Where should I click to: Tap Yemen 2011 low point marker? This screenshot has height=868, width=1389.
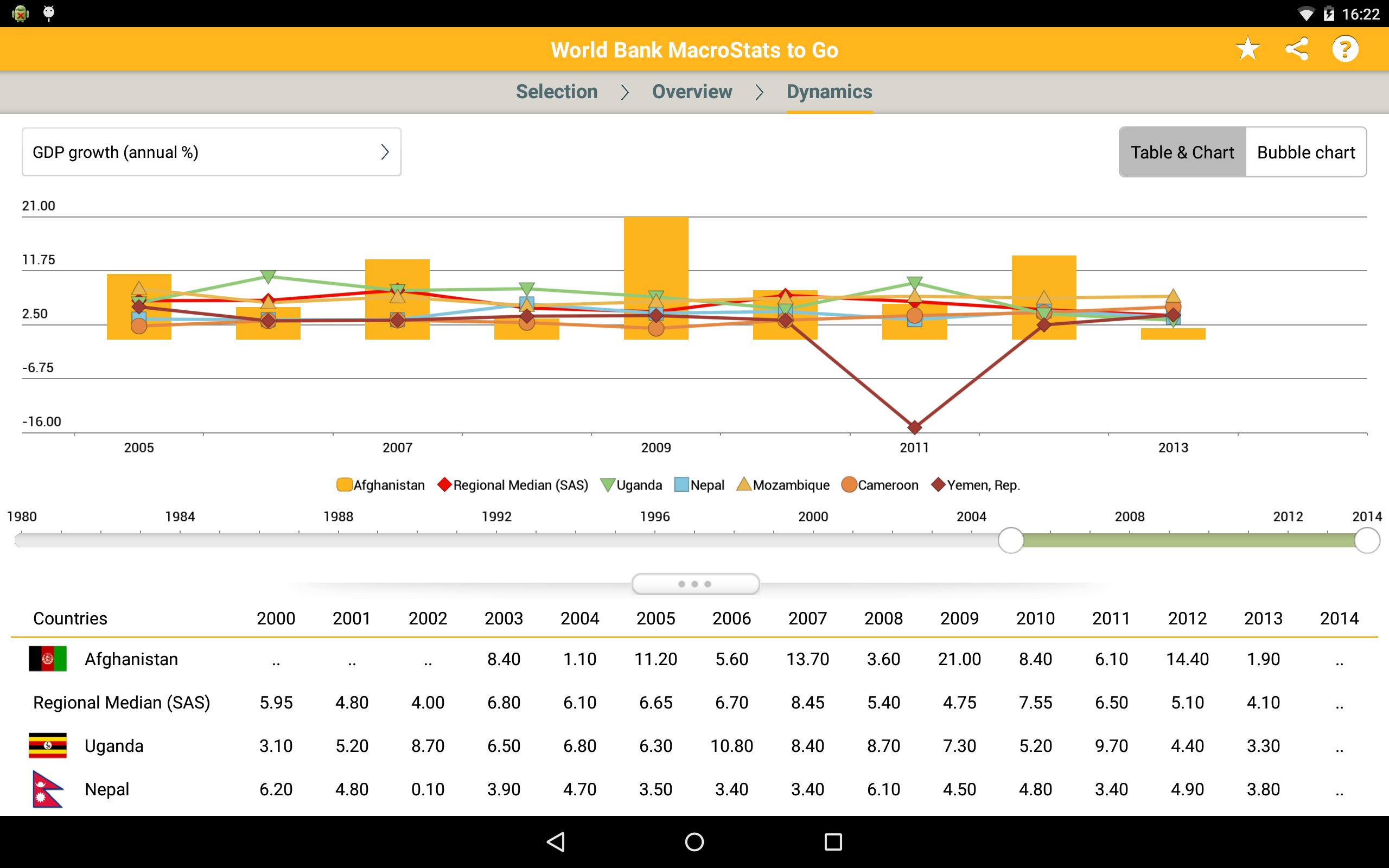(x=915, y=426)
